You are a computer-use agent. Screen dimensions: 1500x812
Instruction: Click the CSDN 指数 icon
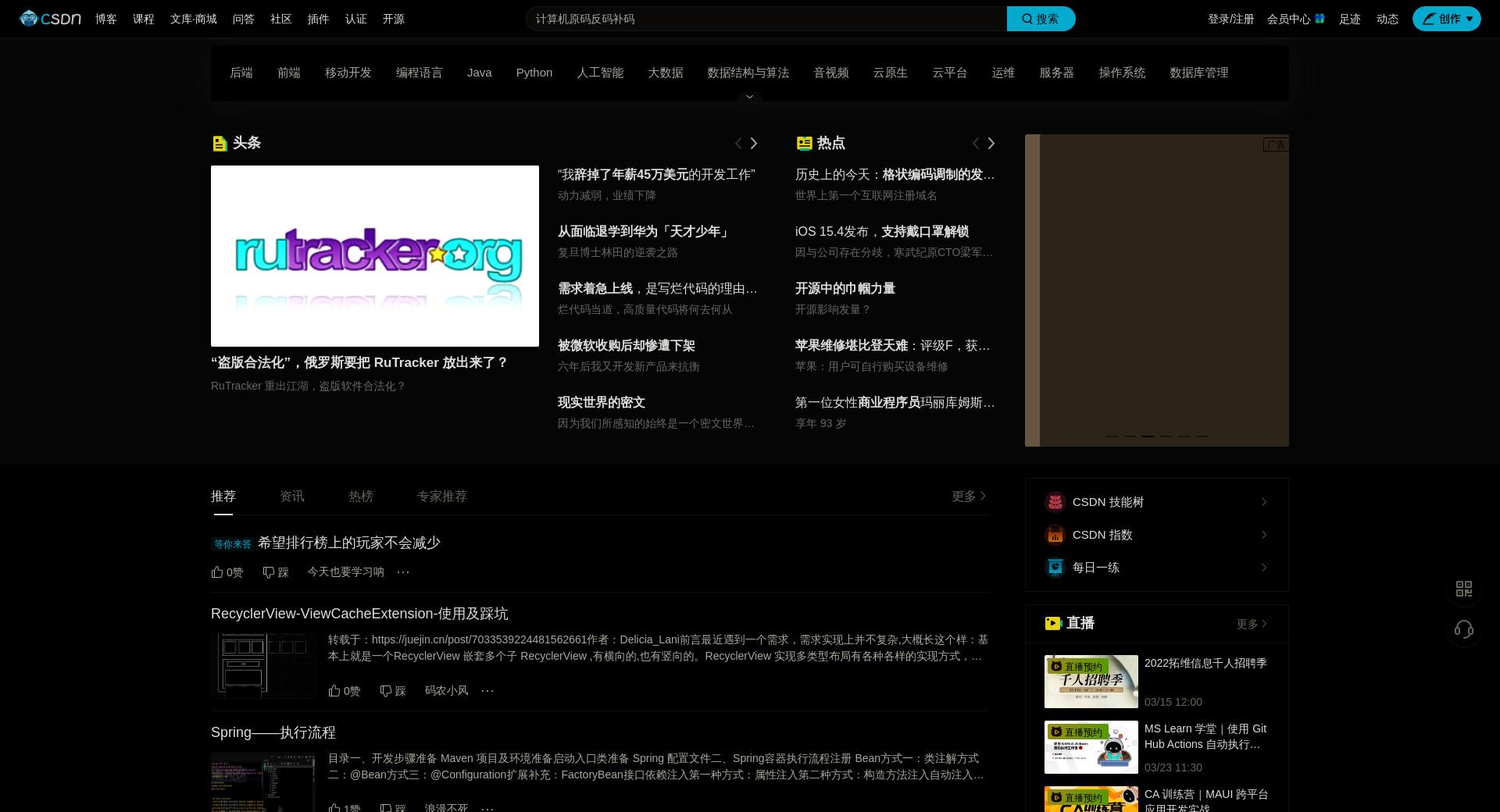pyautogui.click(x=1055, y=535)
